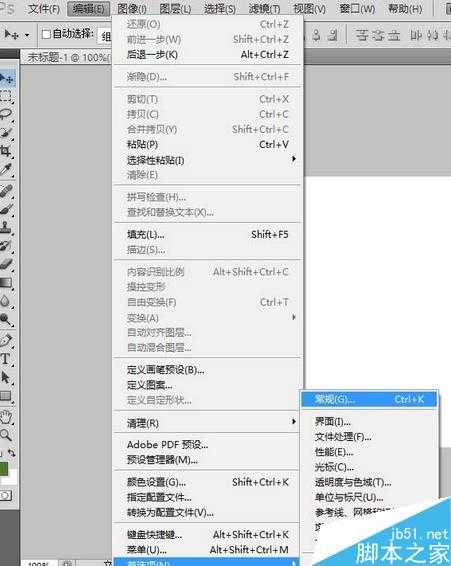
Task: Click the green foreground color swatch
Action: (x=4, y=469)
